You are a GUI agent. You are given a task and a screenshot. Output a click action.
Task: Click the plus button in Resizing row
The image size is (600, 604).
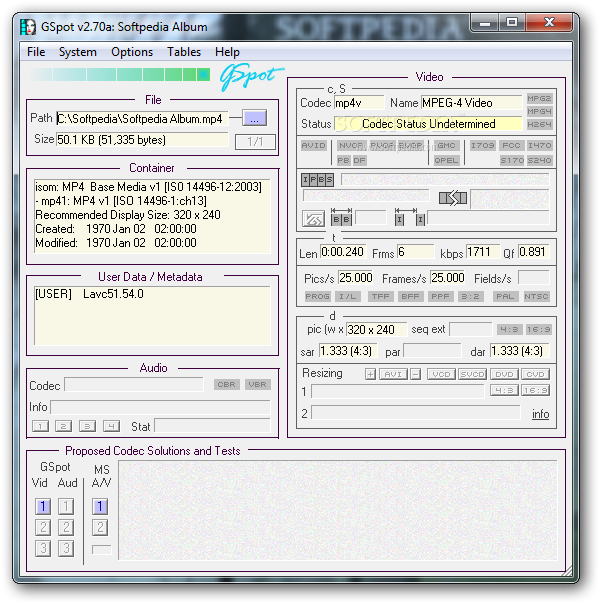point(370,374)
